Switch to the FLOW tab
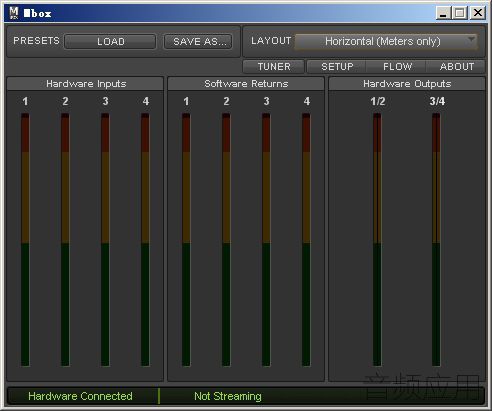 397,66
